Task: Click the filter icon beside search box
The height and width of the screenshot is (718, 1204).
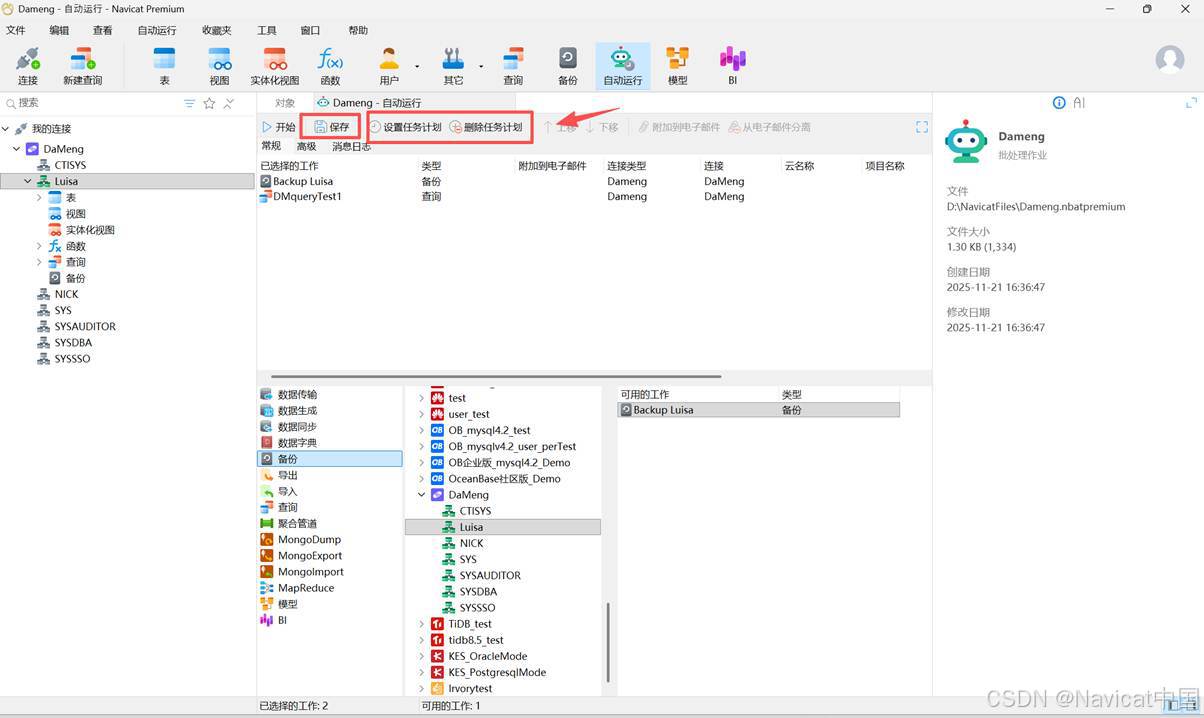Action: [190, 103]
